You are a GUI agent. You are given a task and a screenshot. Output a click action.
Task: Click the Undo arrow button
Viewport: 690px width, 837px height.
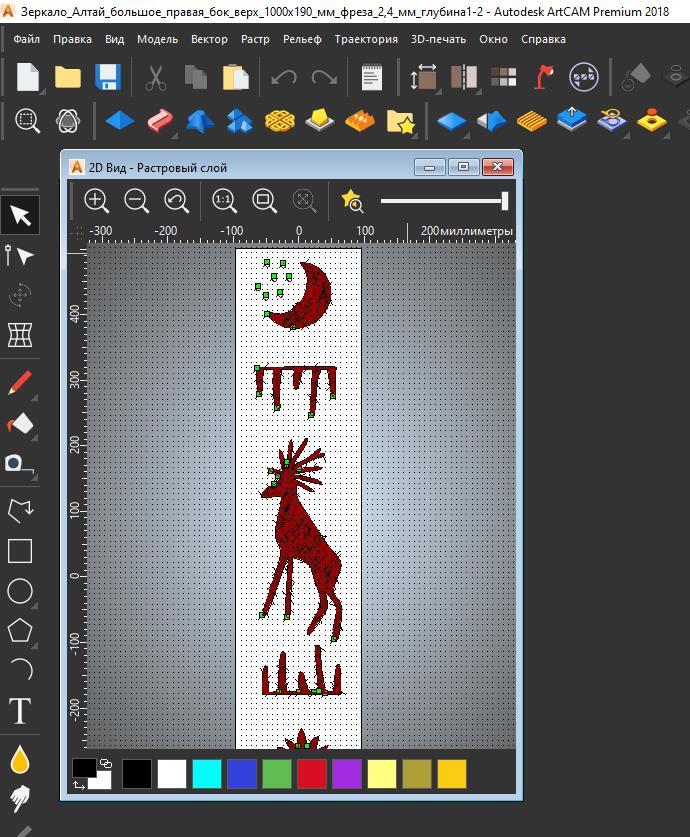coord(284,77)
